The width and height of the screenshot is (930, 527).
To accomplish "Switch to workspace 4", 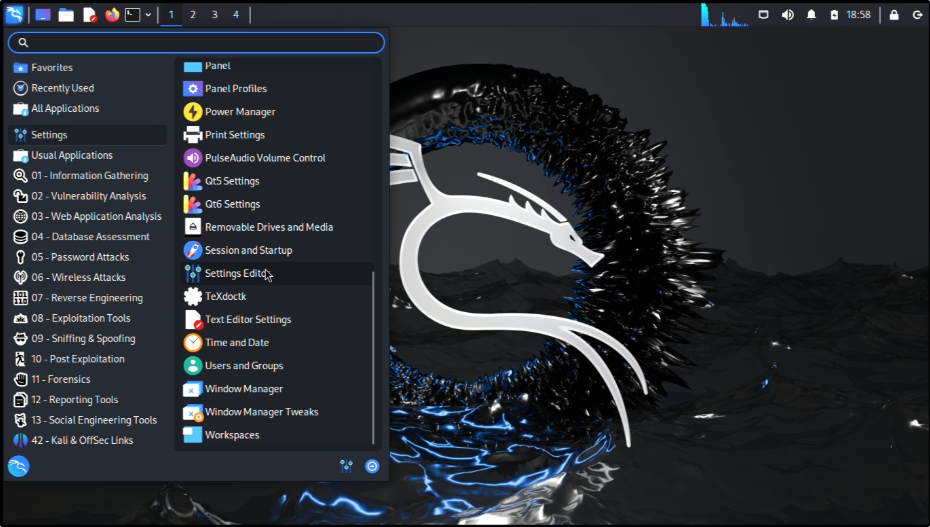I will click(236, 15).
